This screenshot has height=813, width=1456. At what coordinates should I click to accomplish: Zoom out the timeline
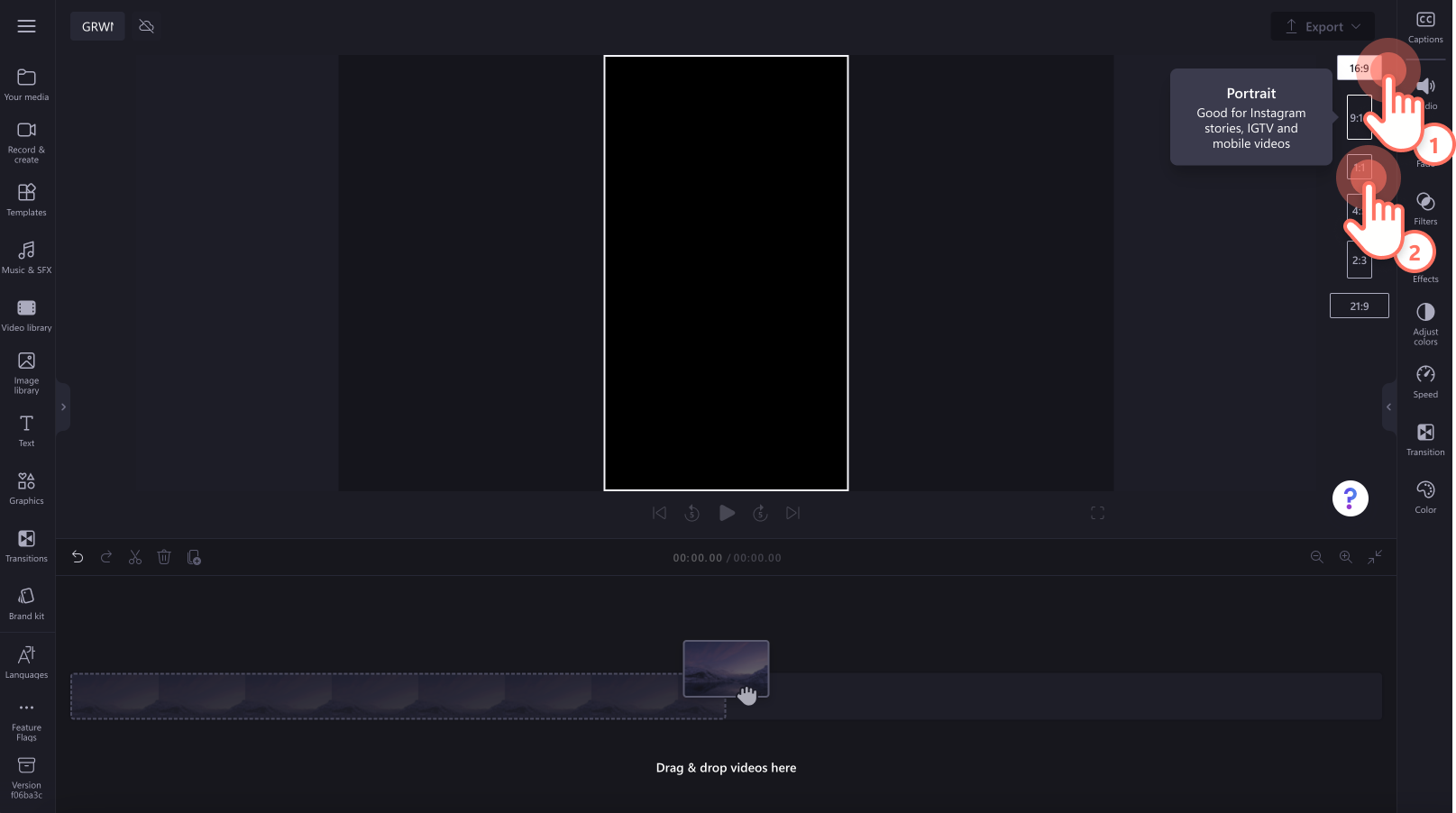pos(1316,558)
